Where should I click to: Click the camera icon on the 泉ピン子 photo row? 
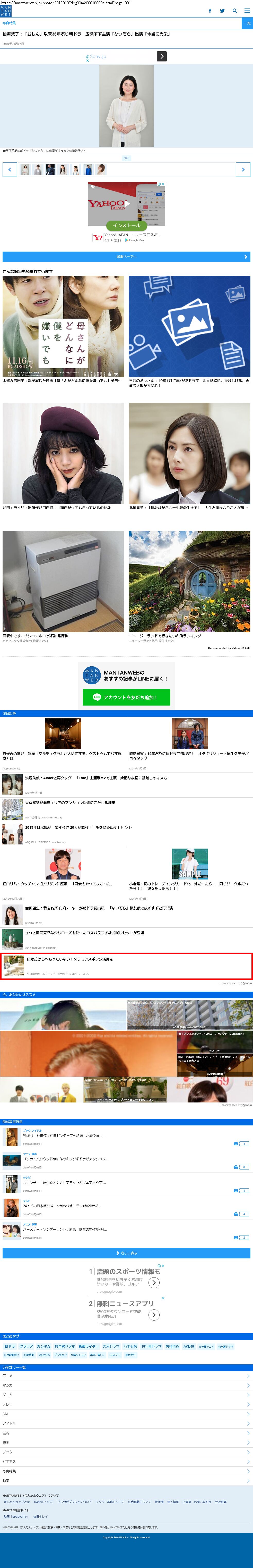[x=236, y=1190]
